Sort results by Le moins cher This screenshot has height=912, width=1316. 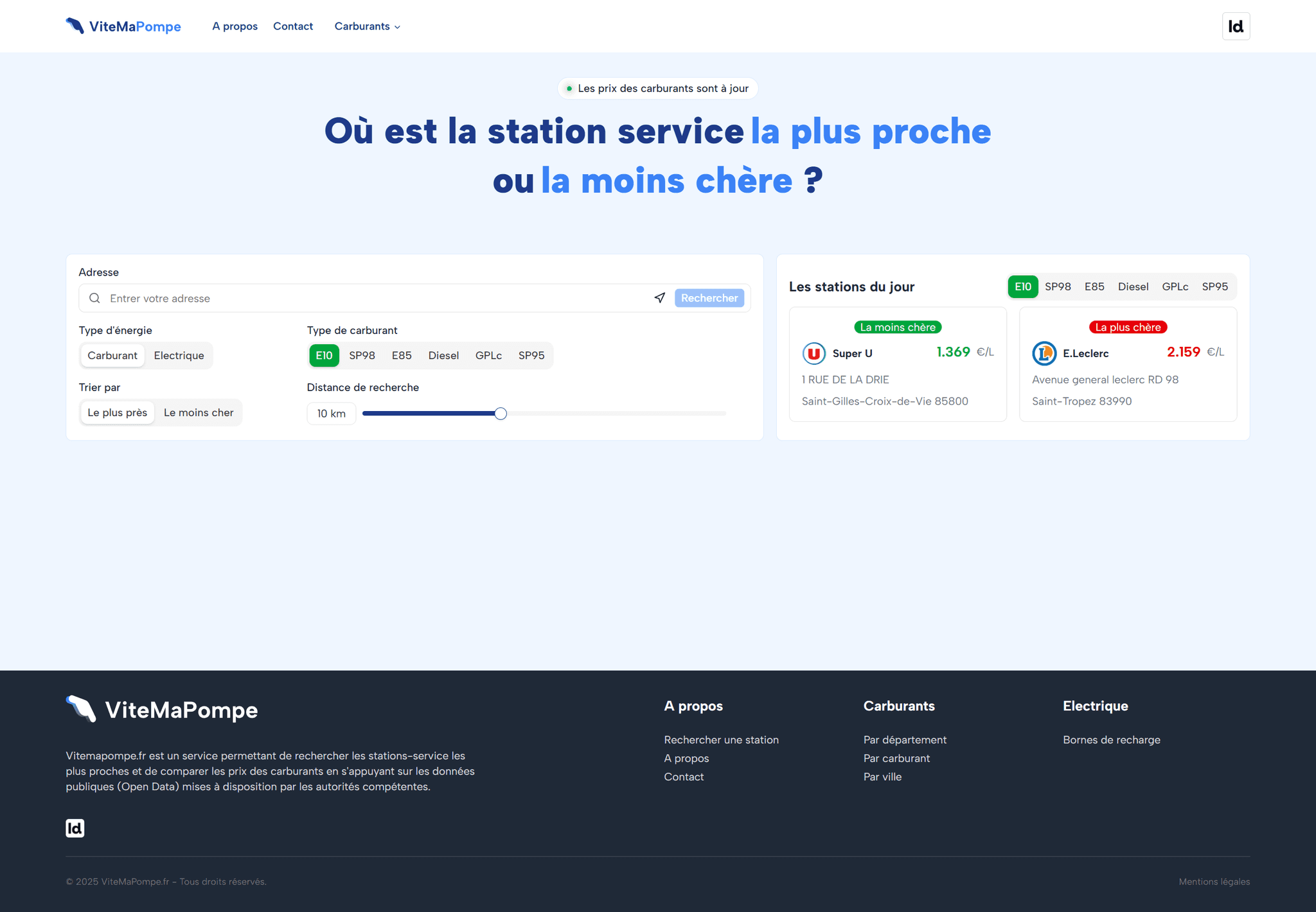[198, 412]
